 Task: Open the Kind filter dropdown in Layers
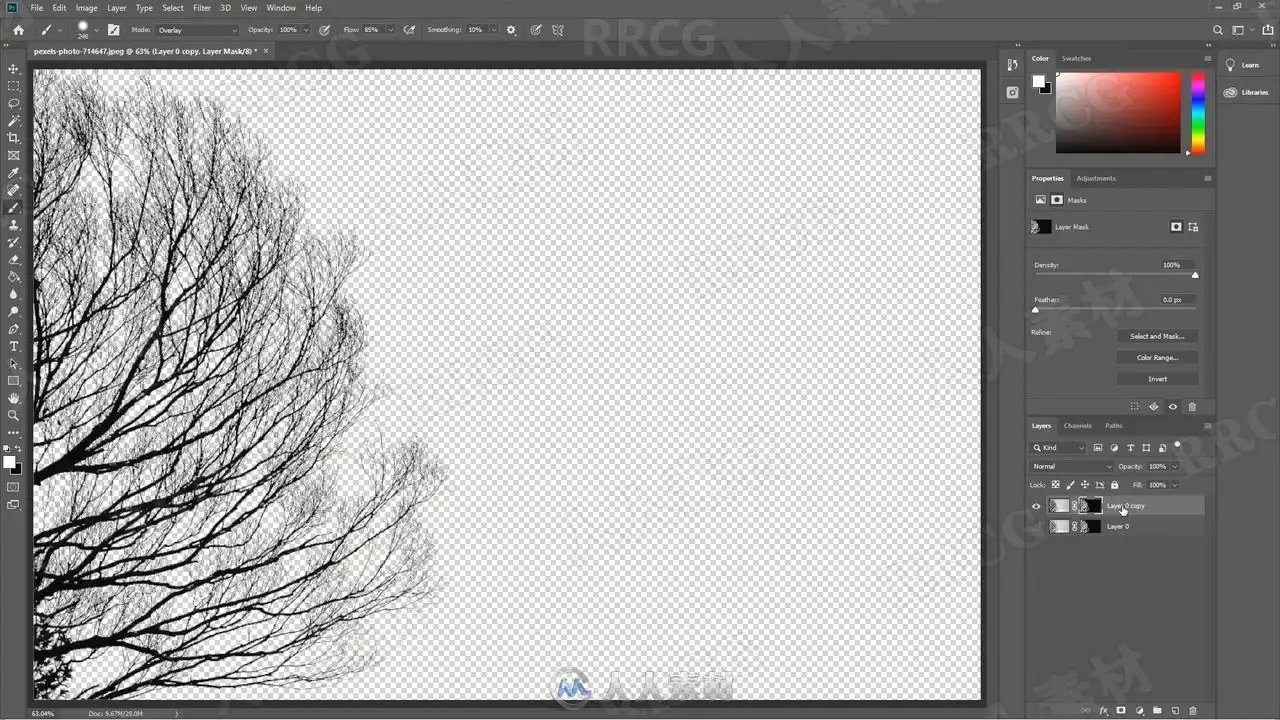(x=1058, y=447)
